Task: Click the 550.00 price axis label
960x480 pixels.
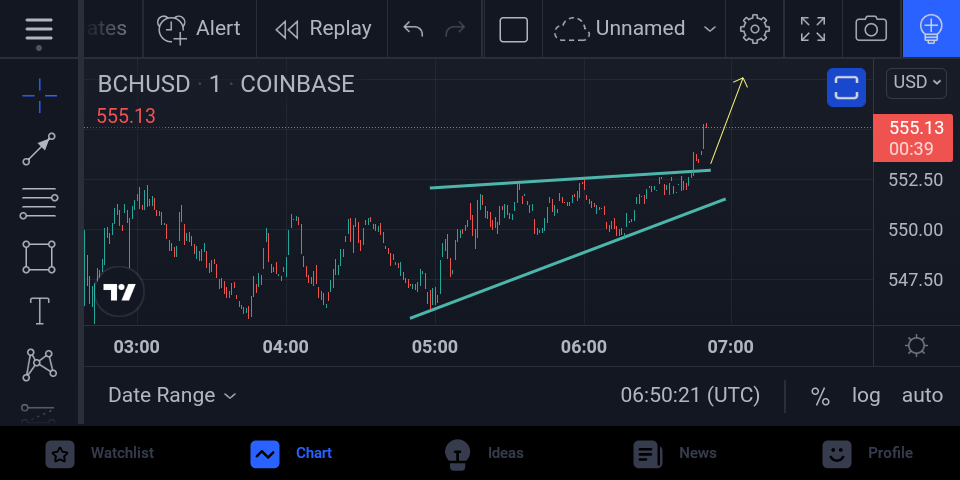Action: tap(915, 230)
